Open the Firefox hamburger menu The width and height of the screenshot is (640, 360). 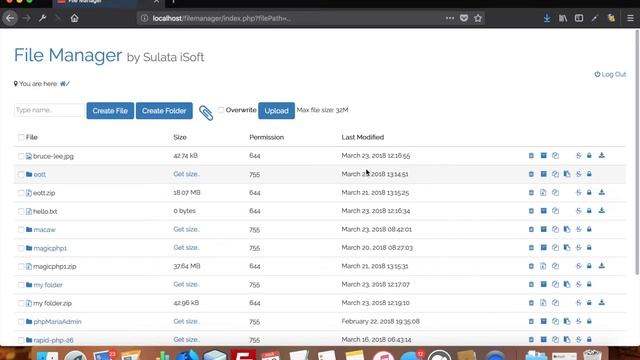(x=630, y=18)
